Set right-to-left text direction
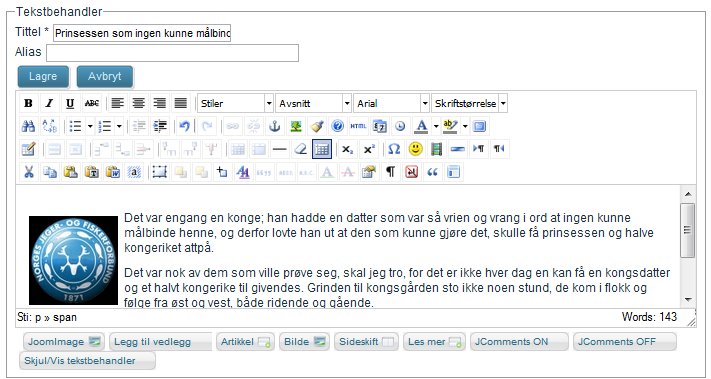 tap(499, 149)
